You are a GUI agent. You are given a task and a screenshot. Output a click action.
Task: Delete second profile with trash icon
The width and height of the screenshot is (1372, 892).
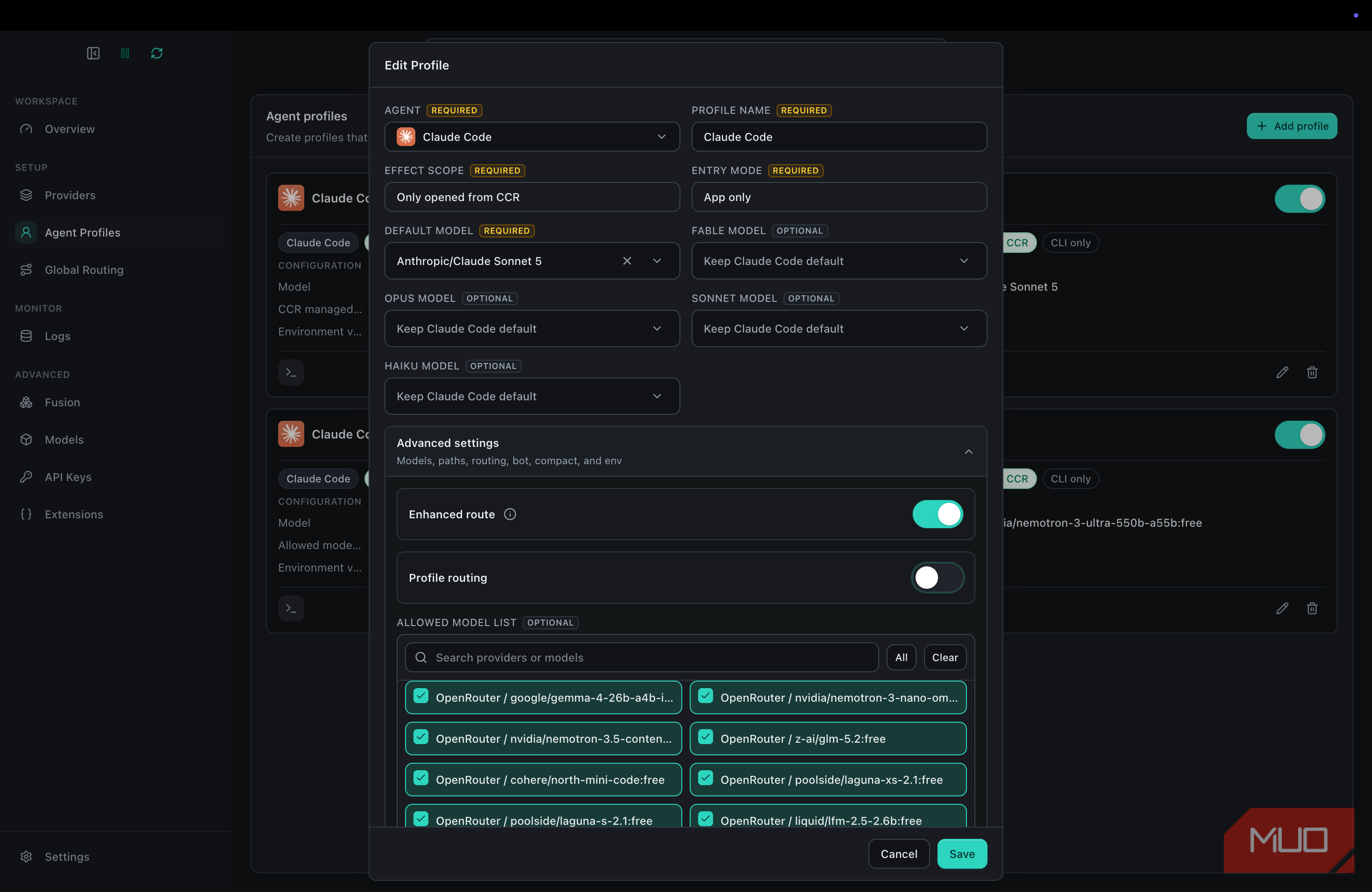(1312, 608)
